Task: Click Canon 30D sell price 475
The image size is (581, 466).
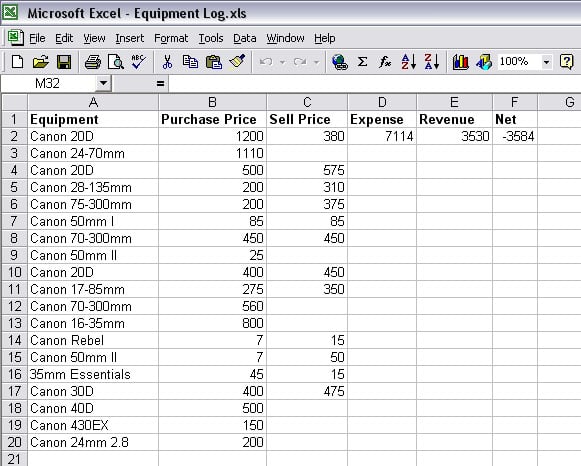Action: click(307, 391)
